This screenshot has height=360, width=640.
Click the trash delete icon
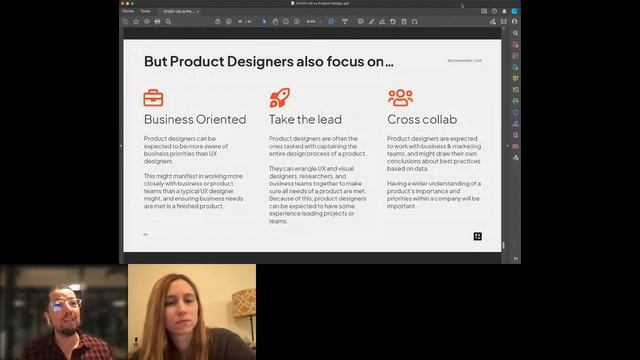click(404, 21)
